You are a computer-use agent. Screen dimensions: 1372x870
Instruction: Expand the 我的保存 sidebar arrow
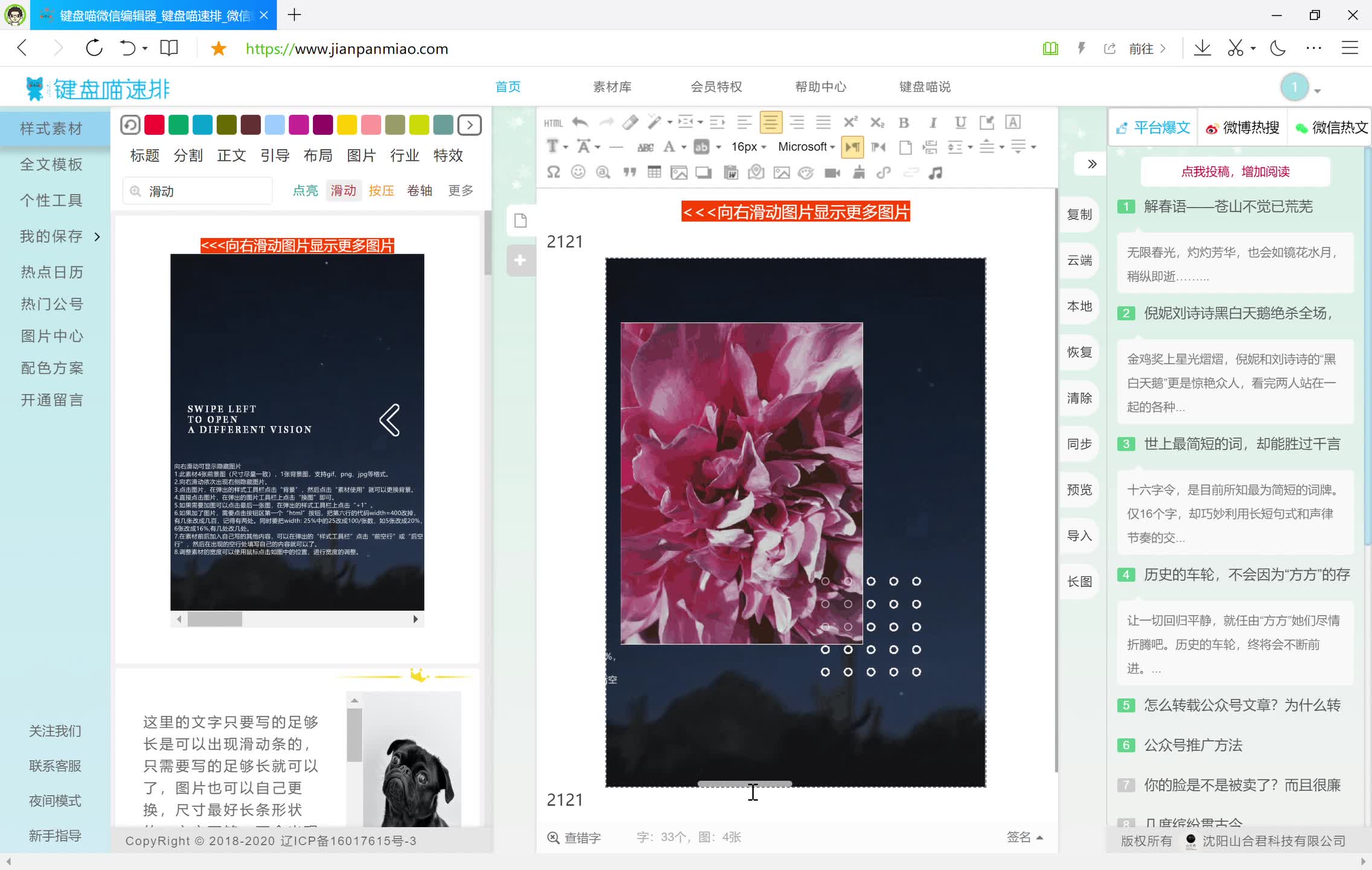pos(97,236)
